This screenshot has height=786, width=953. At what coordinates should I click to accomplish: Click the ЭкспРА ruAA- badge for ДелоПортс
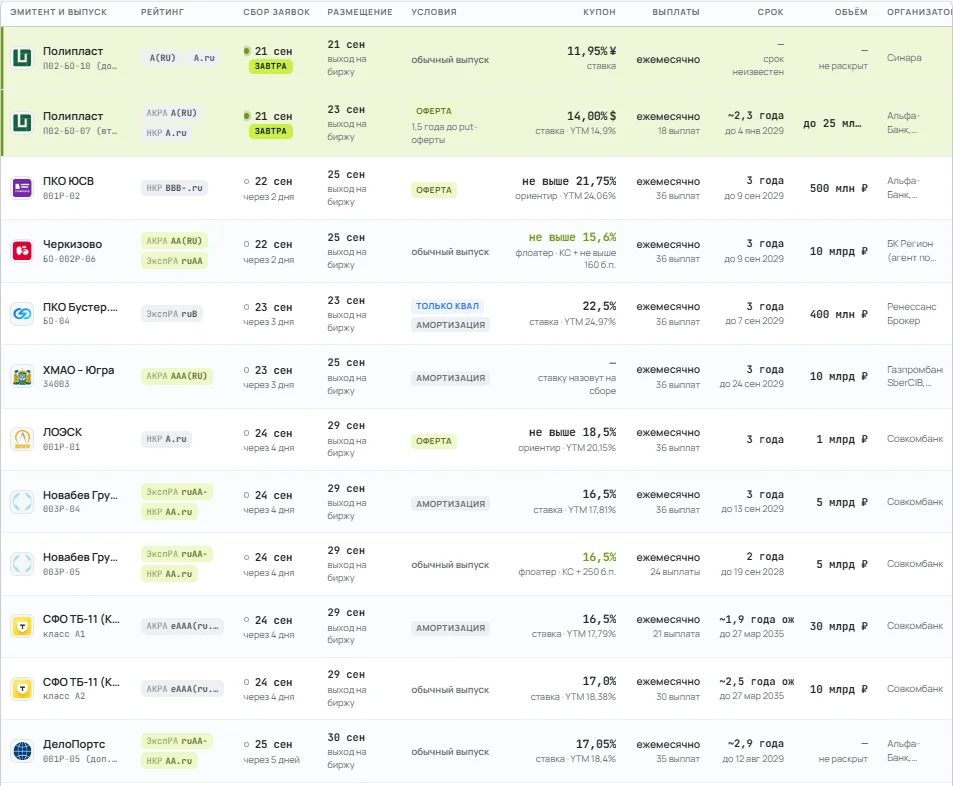pos(177,741)
